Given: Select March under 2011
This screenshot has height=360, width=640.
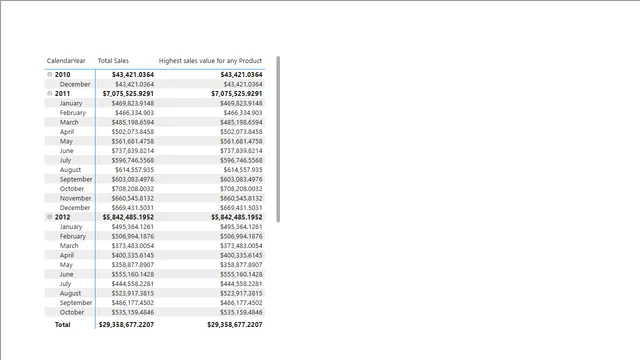Looking at the screenshot, I should coord(69,122).
